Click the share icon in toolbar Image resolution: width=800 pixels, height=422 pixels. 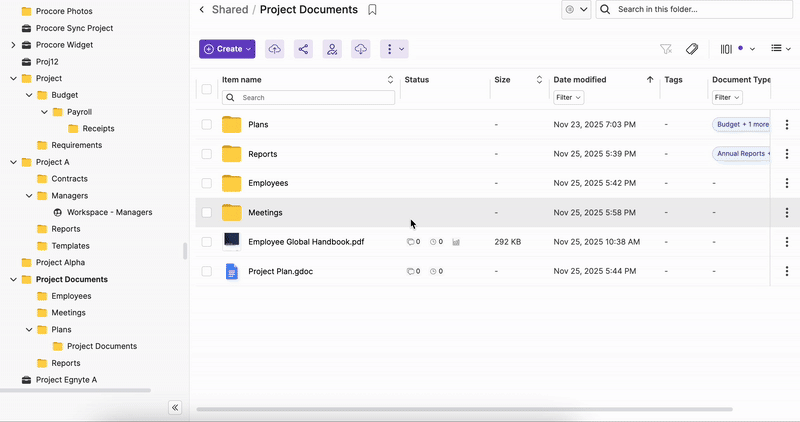303,49
